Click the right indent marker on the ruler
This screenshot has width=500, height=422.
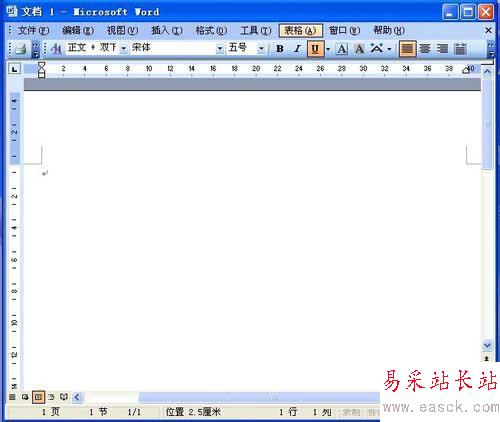[x=466, y=70]
